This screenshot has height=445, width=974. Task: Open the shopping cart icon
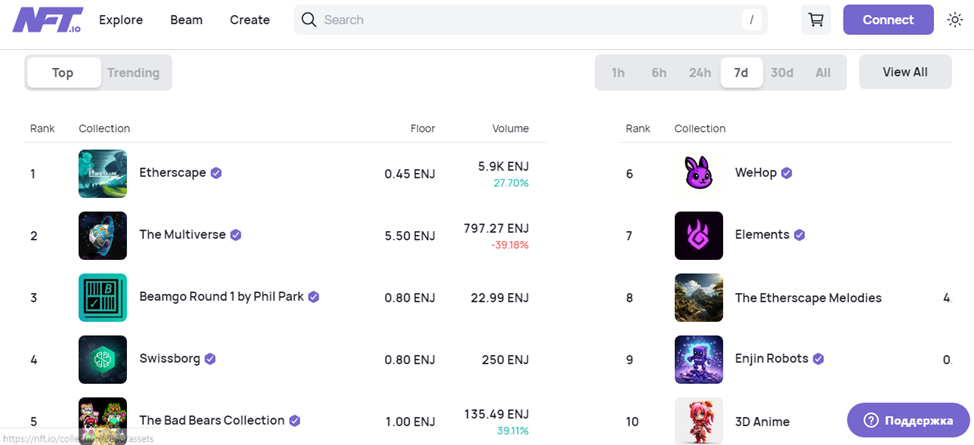click(x=816, y=20)
